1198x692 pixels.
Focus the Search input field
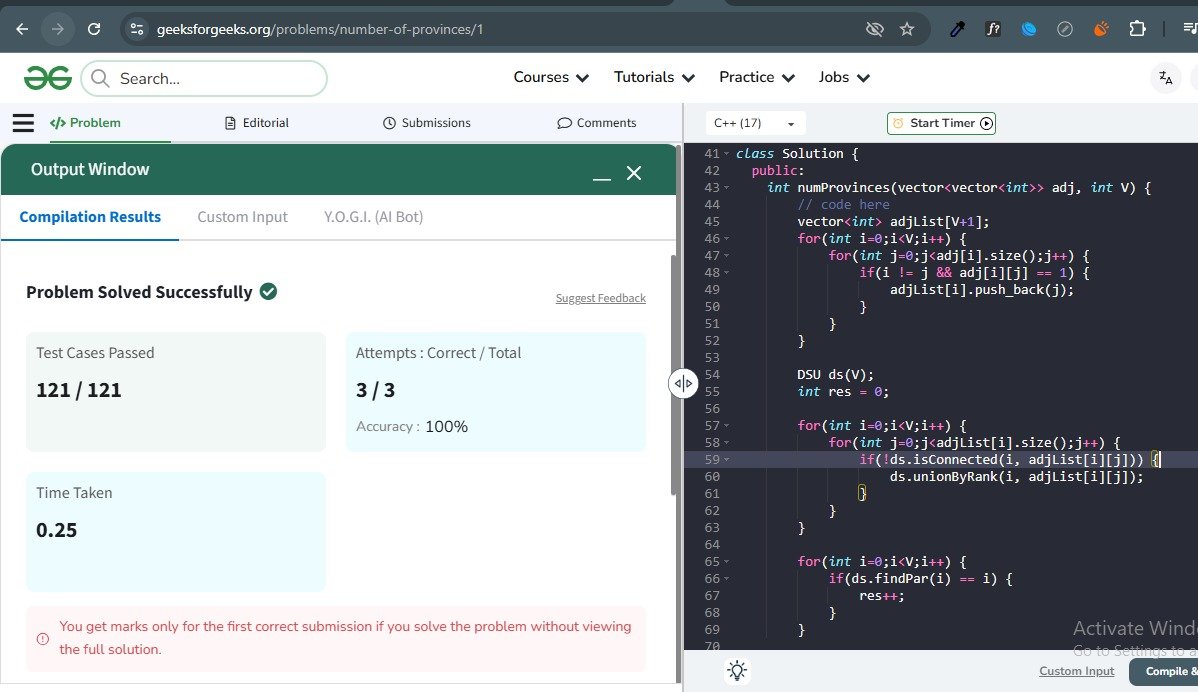[x=204, y=79]
